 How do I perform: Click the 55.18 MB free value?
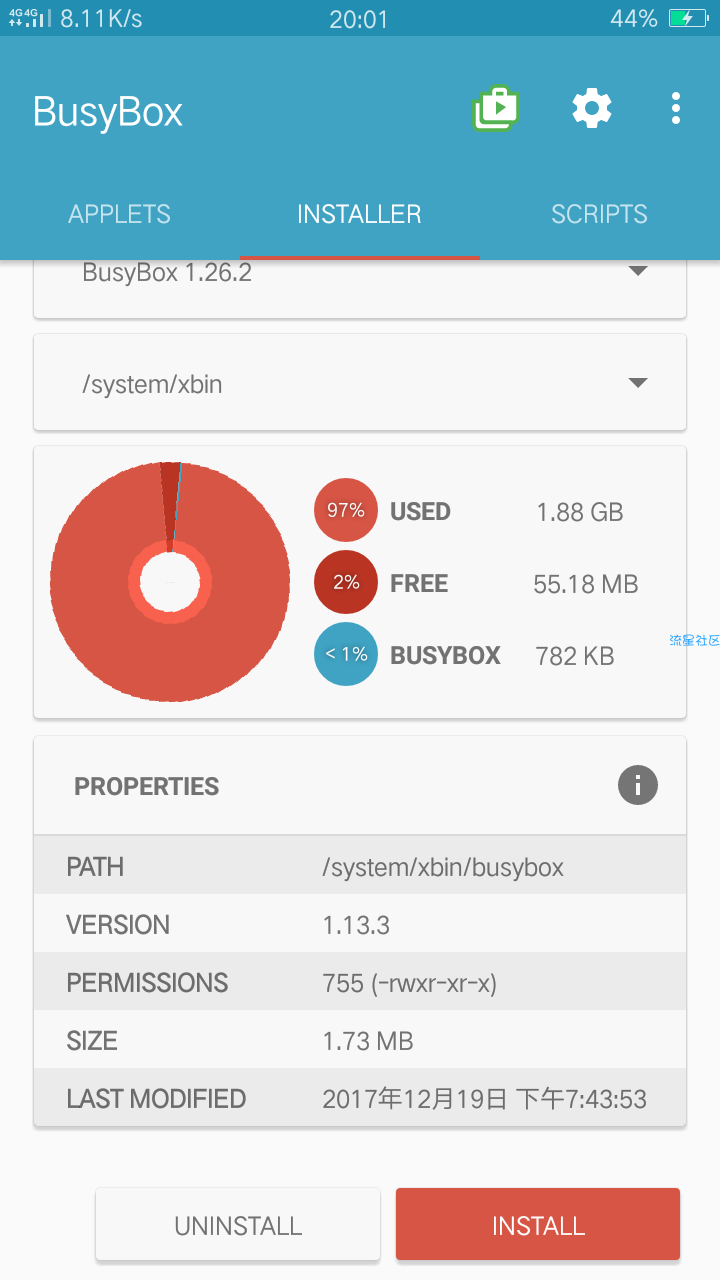click(586, 584)
